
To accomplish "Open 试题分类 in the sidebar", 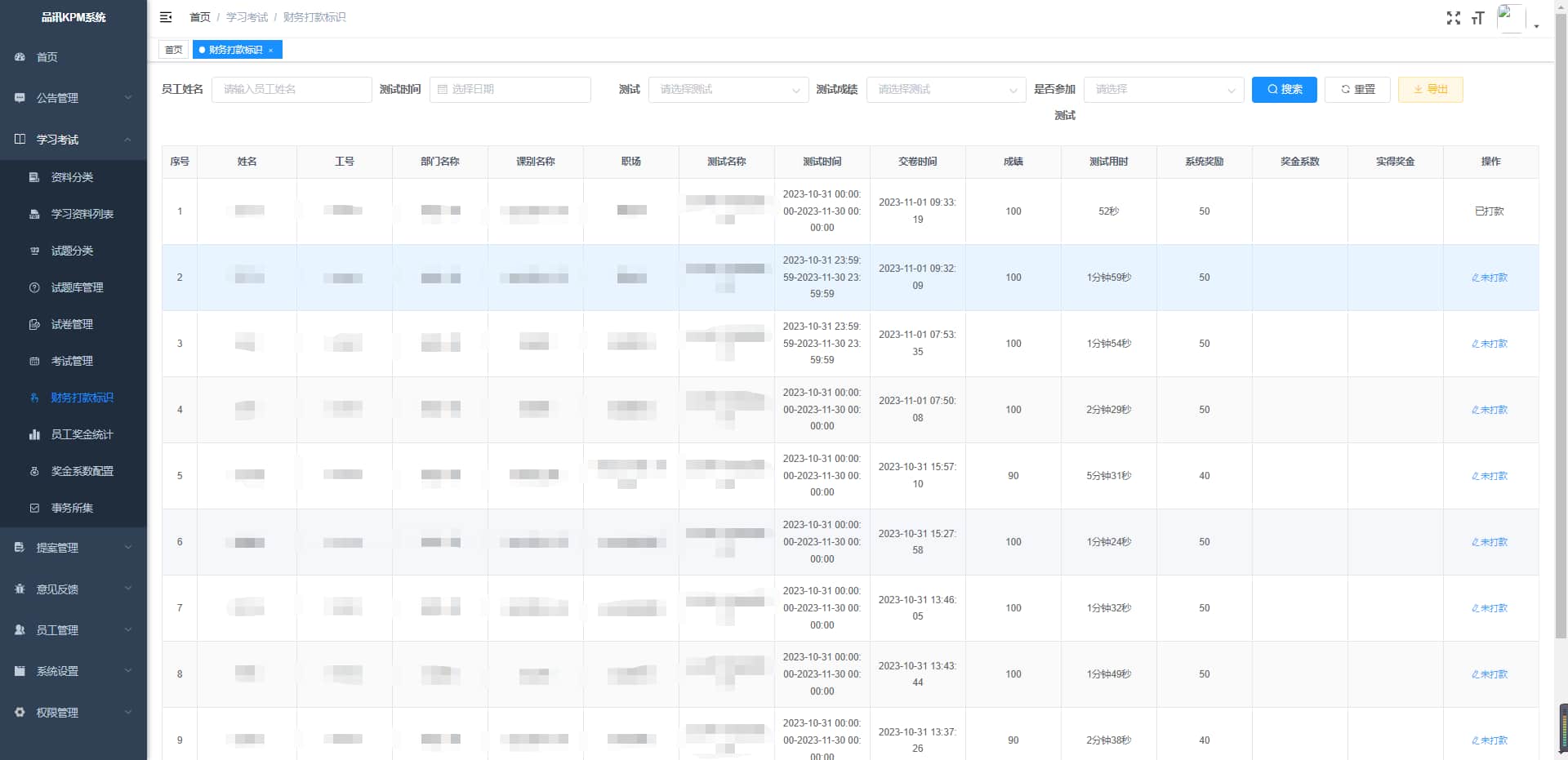I will click(73, 251).
